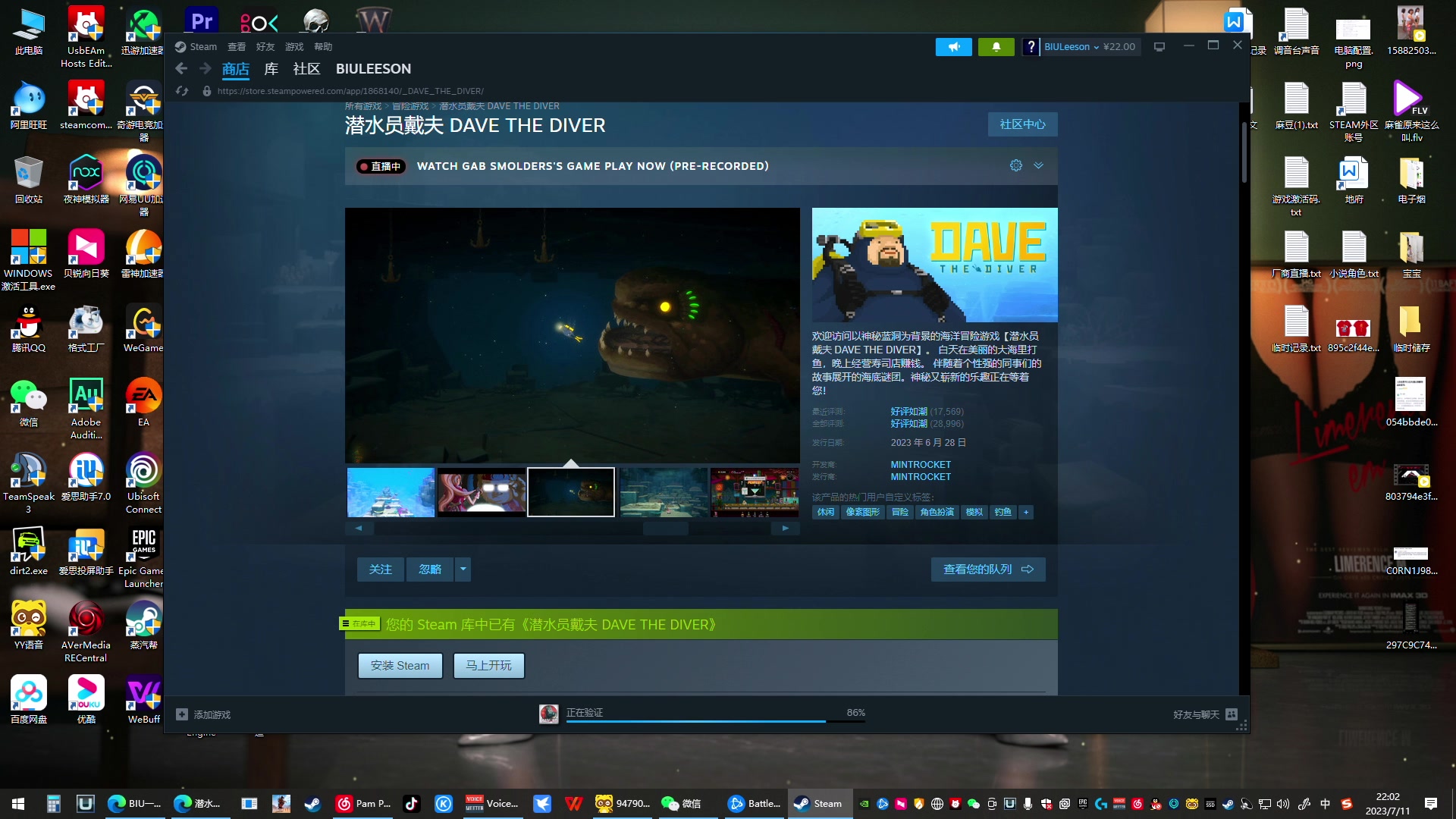
Task: Collapse the live broadcast banner
Action: (x=1039, y=165)
